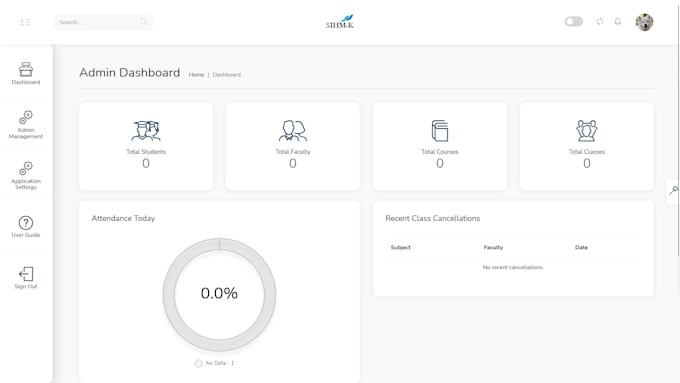
Task: Click the Total Classes group icon
Action: pos(587,131)
